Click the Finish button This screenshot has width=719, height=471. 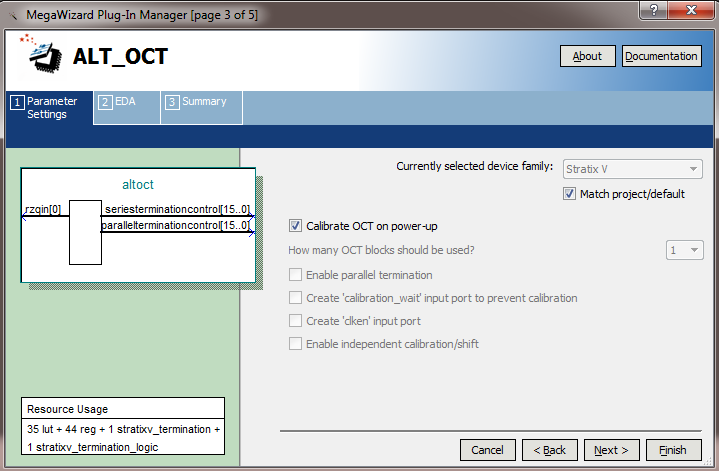click(x=674, y=450)
